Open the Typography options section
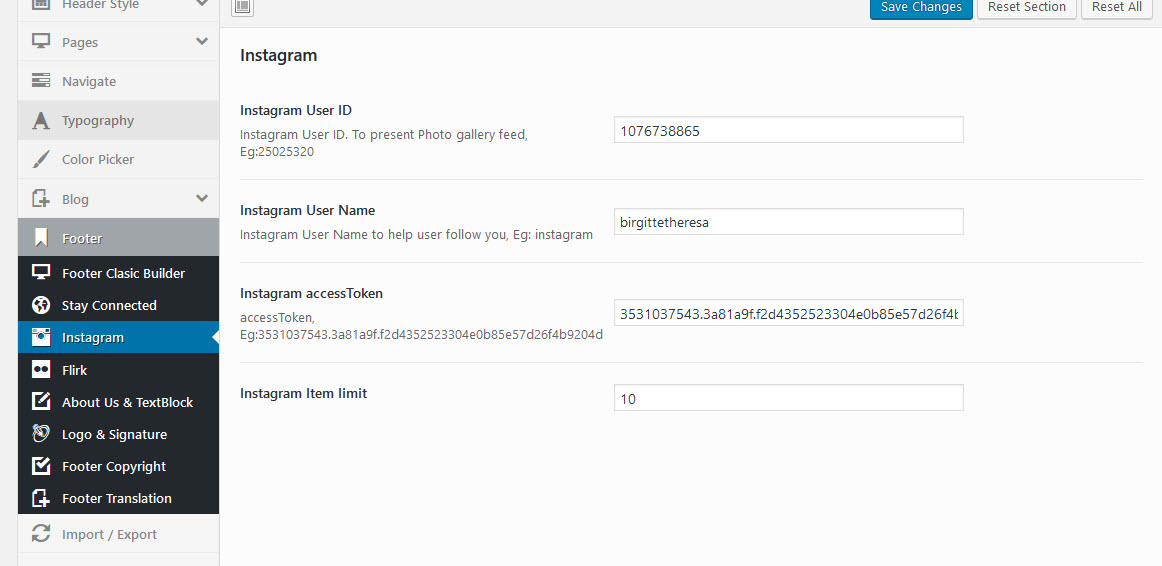The width and height of the screenshot is (1162, 566). click(x=119, y=120)
